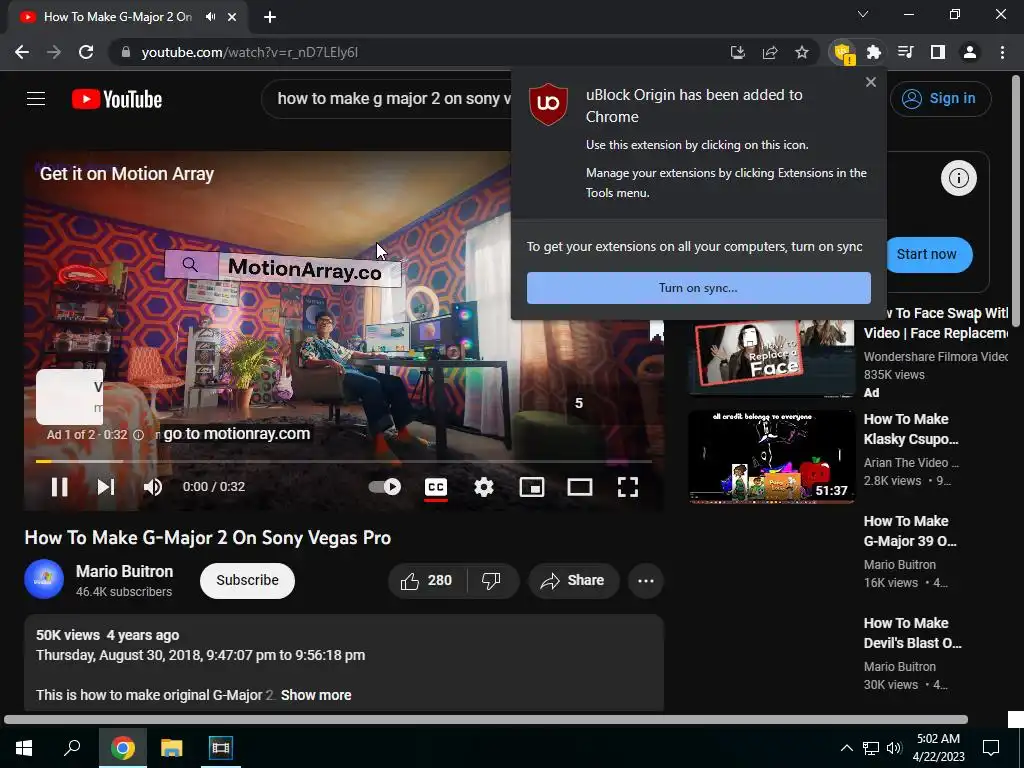Go back to previous page
The width and height of the screenshot is (1024, 768).
[22, 52]
